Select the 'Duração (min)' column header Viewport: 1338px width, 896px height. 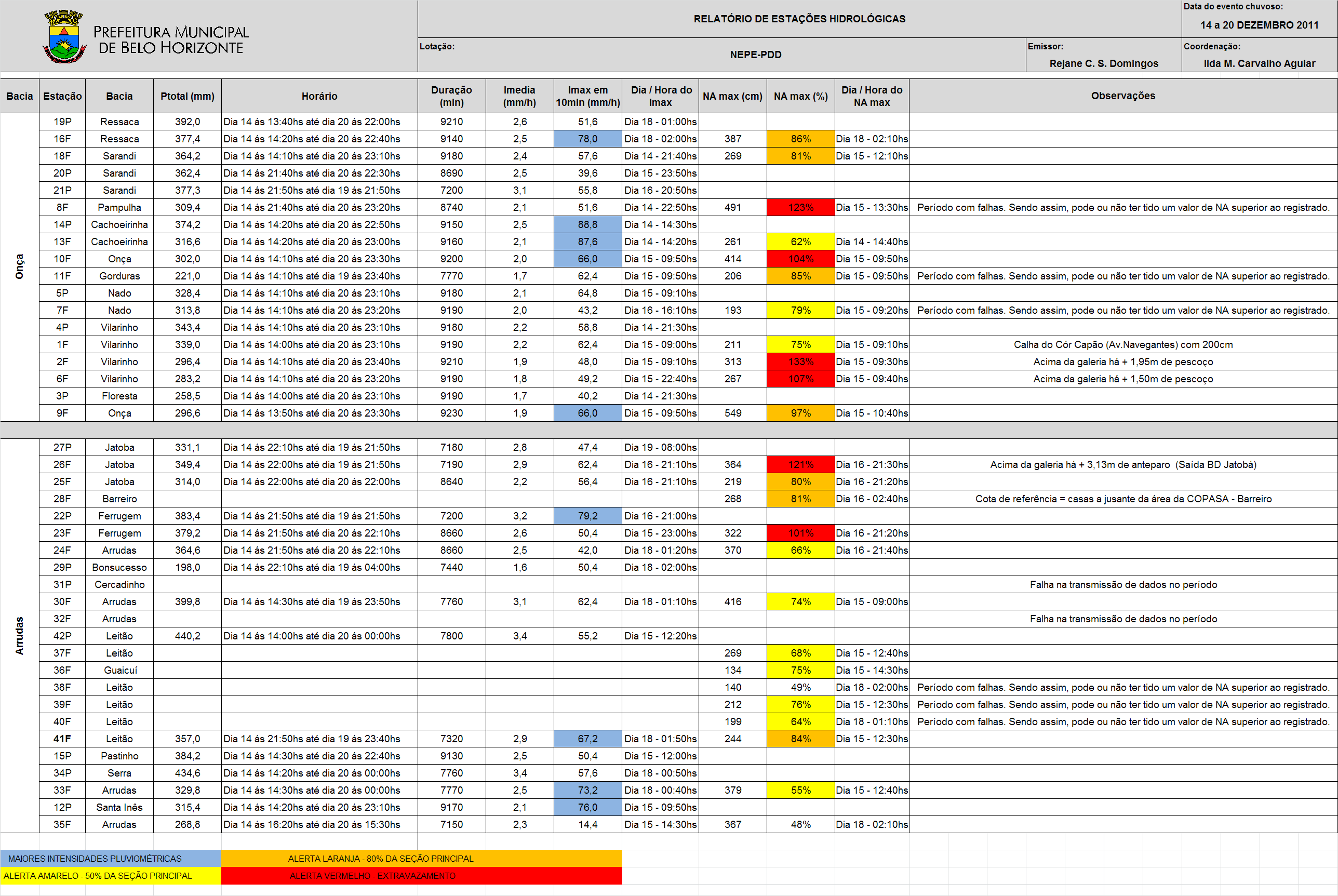(x=451, y=96)
